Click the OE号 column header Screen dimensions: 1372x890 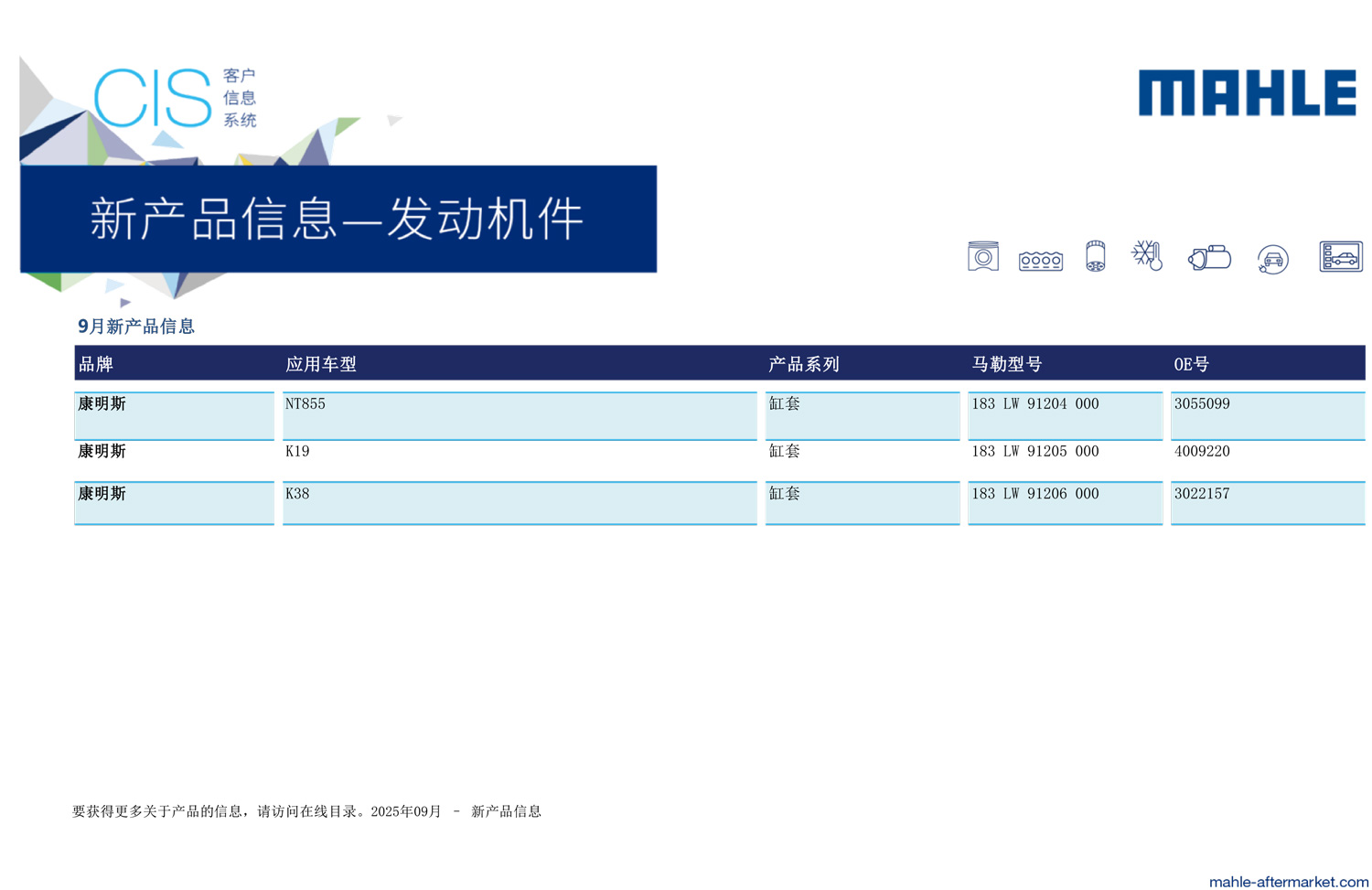click(1191, 364)
